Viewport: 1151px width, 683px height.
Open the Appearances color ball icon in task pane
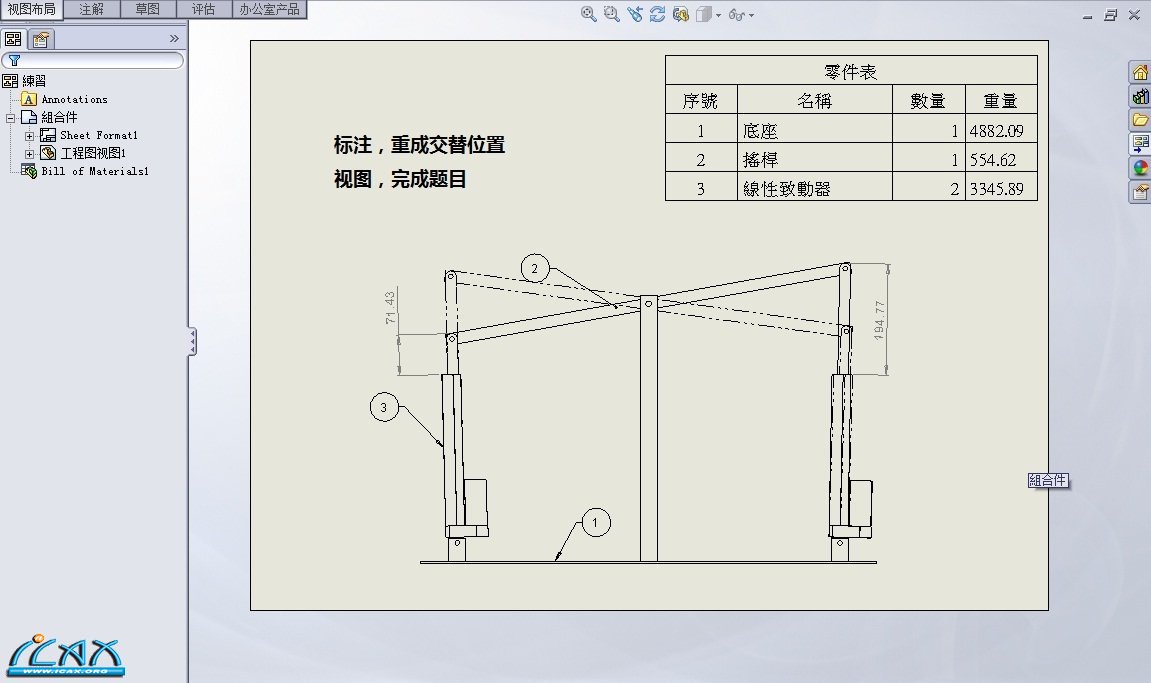click(x=1139, y=167)
